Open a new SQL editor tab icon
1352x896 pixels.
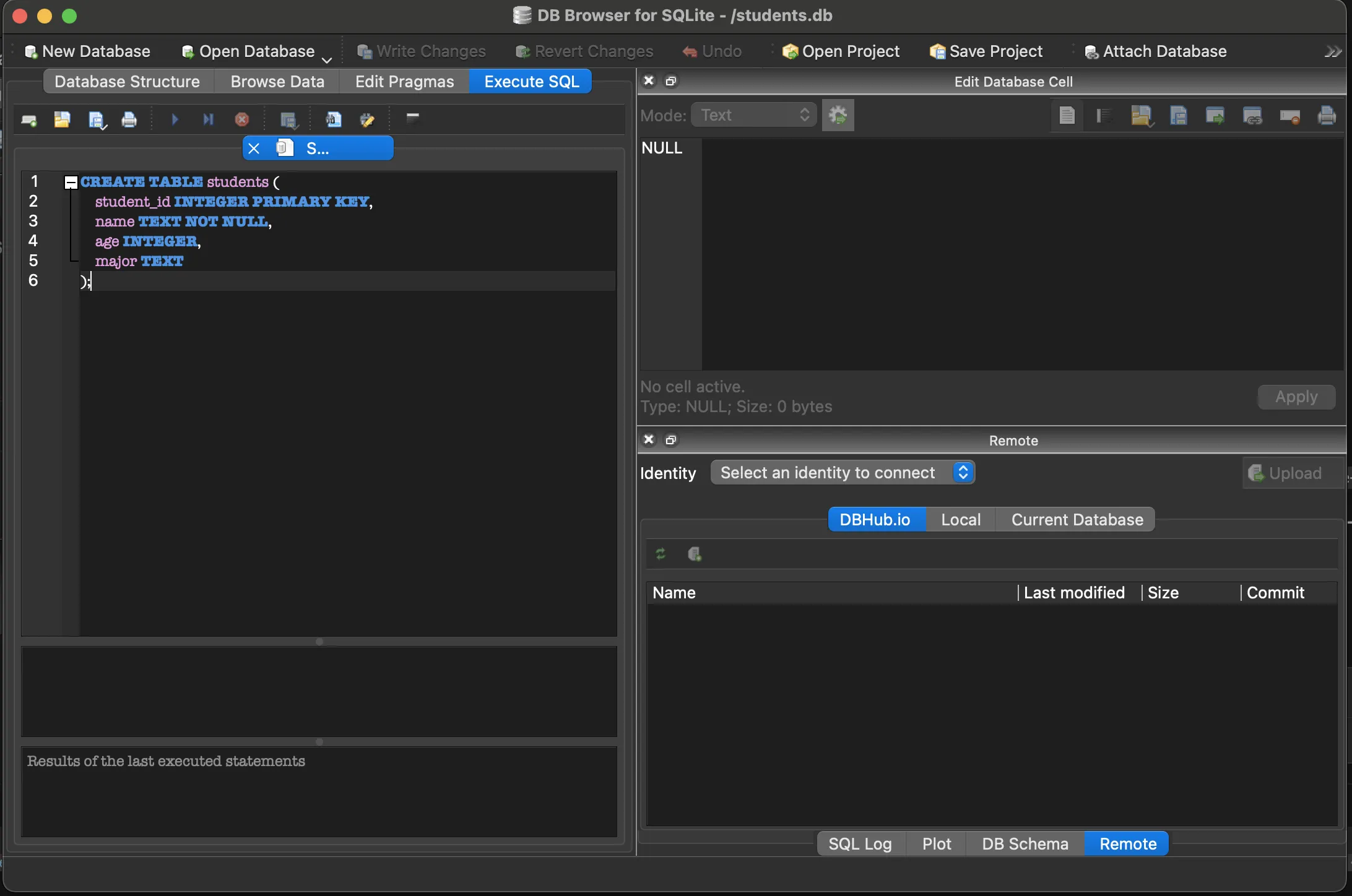point(28,119)
